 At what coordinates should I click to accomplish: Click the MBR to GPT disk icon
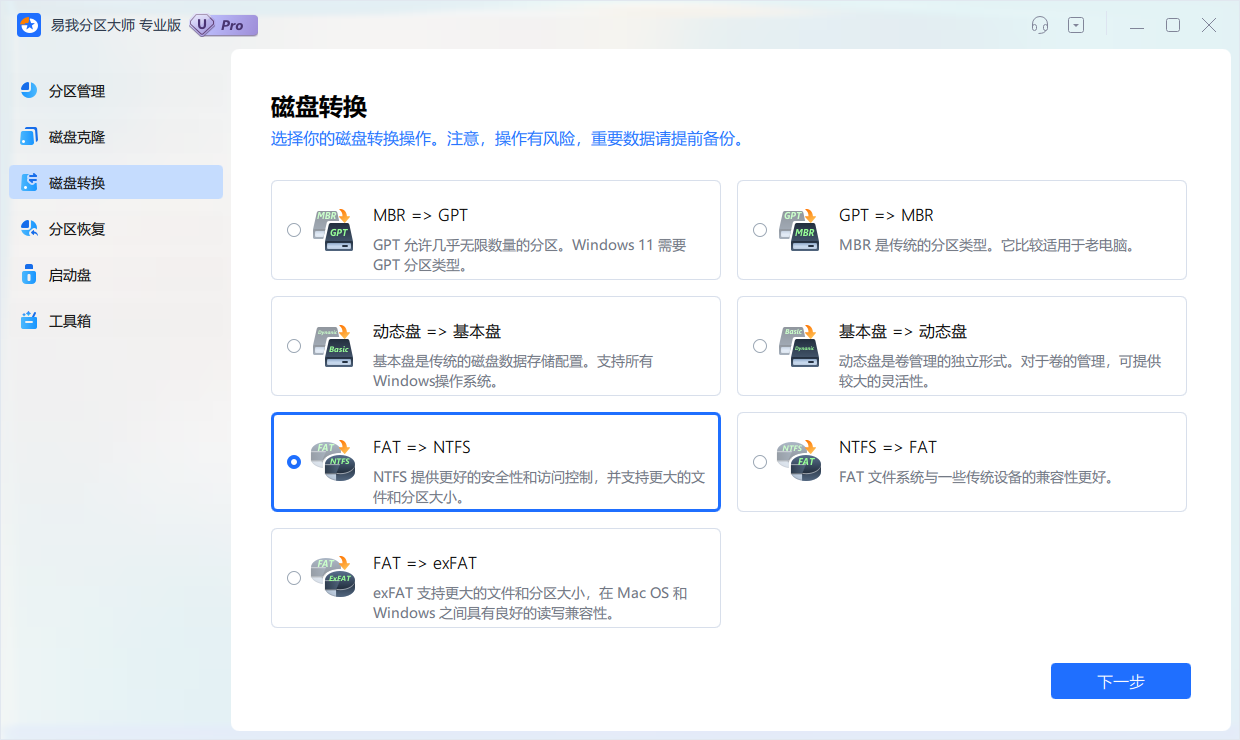[x=333, y=230]
